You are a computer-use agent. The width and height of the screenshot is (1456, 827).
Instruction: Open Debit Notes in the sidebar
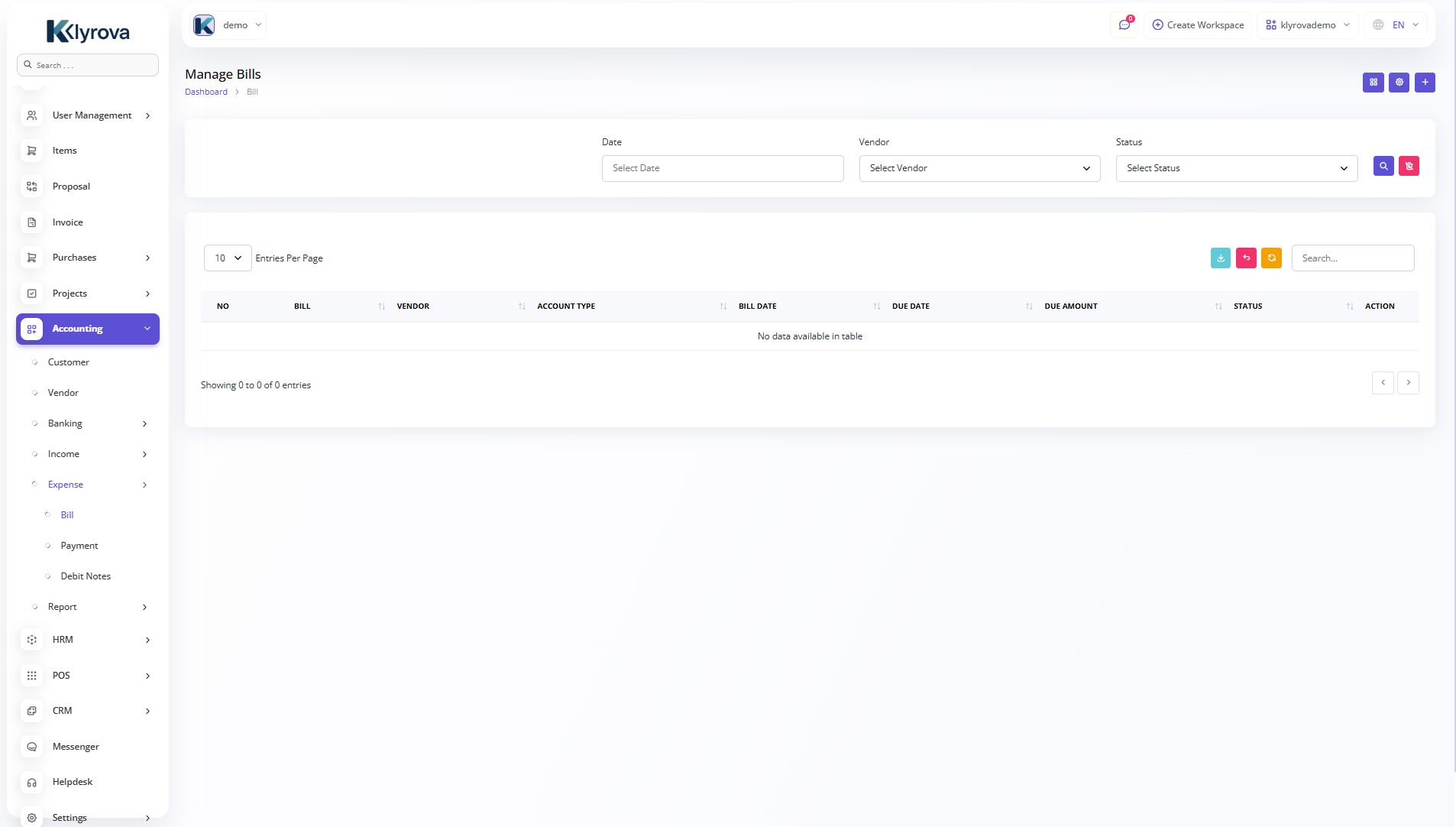(86, 576)
